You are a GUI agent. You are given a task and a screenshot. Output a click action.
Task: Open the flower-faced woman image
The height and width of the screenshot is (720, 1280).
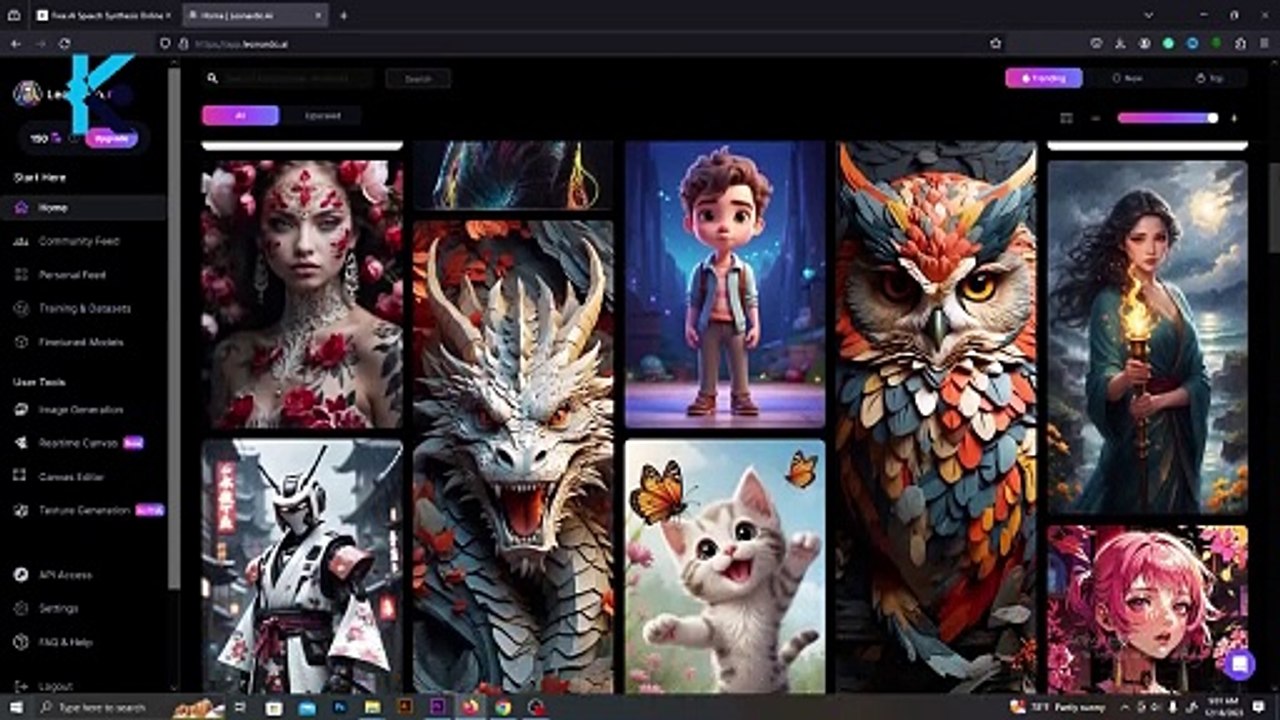click(302, 294)
